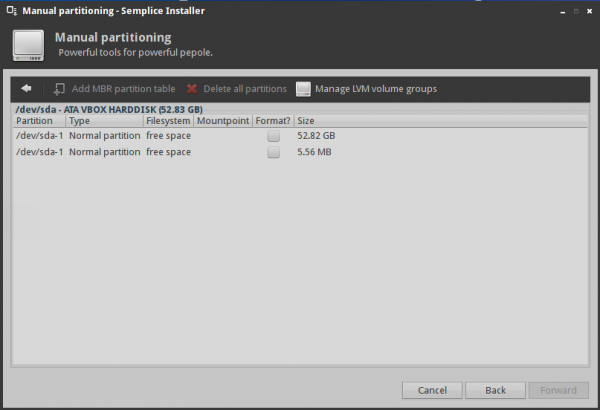Click the hard drive icon in header
Viewport: 600px width, 410px height.
point(28,46)
